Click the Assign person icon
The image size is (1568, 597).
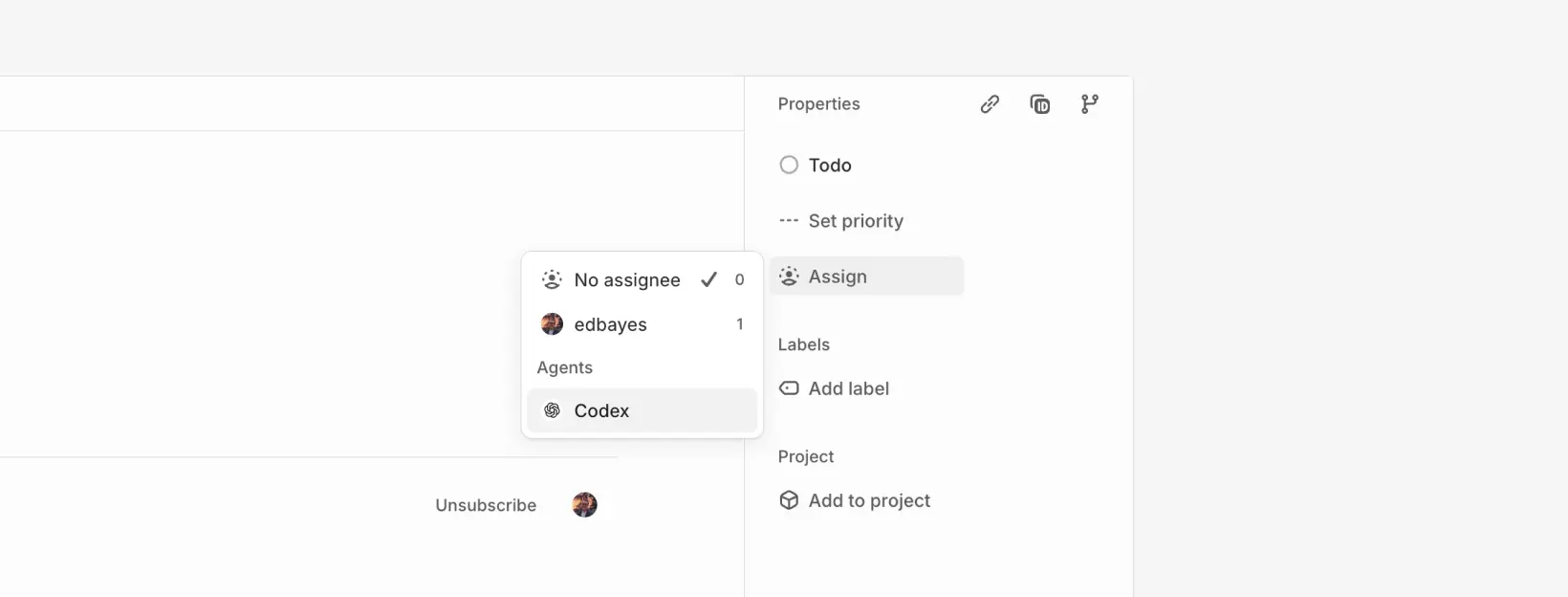point(788,276)
